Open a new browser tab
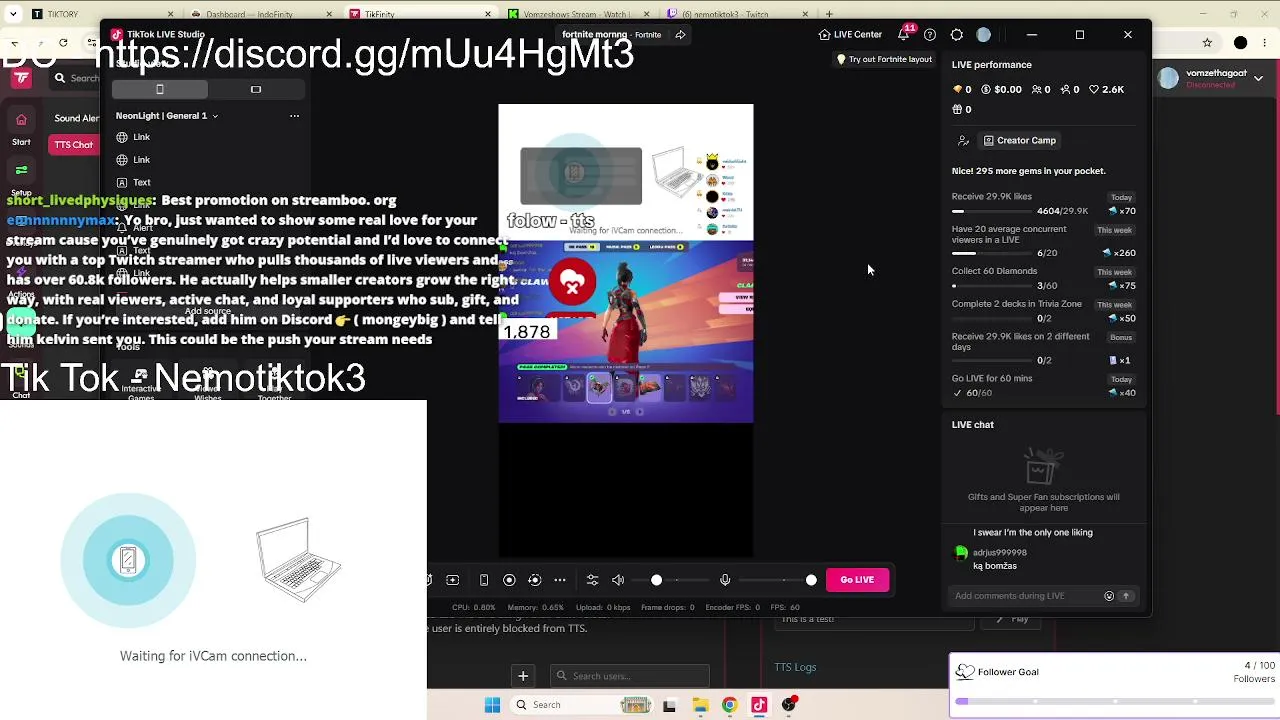The height and width of the screenshot is (720, 1280). click(x=829, y=14)
